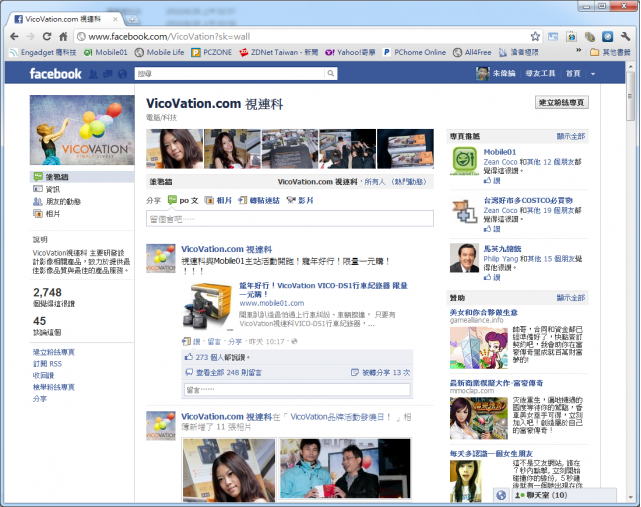The width and height of the screenshot is (641, 507).
Task: Click the create page button top right
Action: (x=562, y=102)
